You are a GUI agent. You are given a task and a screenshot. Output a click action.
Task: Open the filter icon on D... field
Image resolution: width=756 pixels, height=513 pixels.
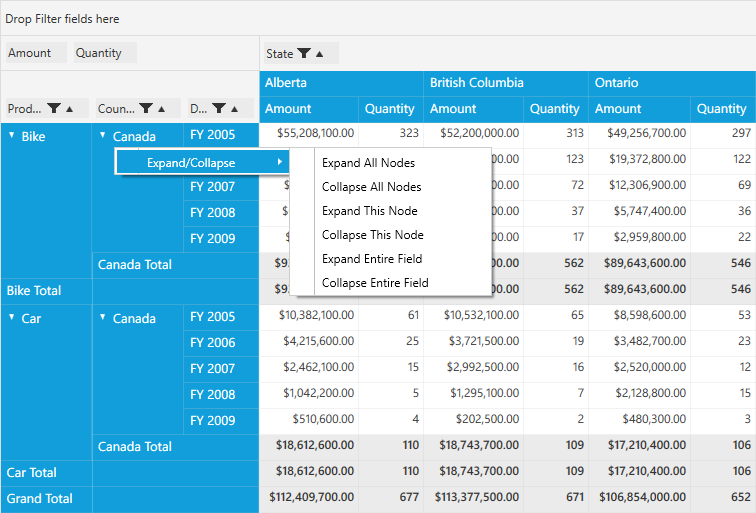[x=219, y=108]
